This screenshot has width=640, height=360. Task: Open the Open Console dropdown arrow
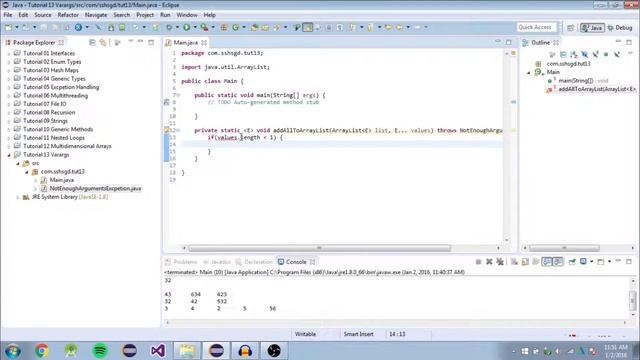609,262
